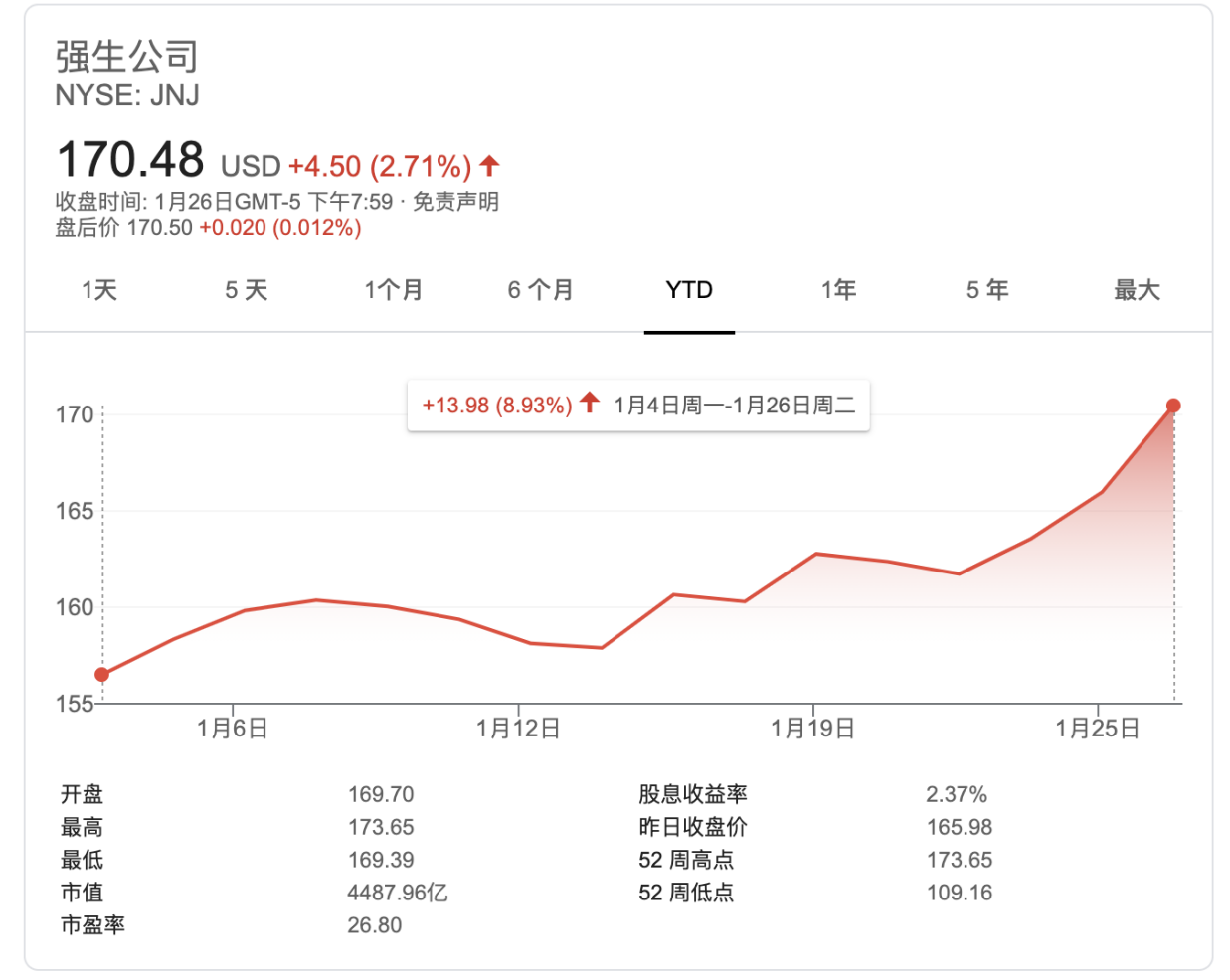Click the 165 y-axis label
The height and width of the screenshot is (980, 1230).
75,511
